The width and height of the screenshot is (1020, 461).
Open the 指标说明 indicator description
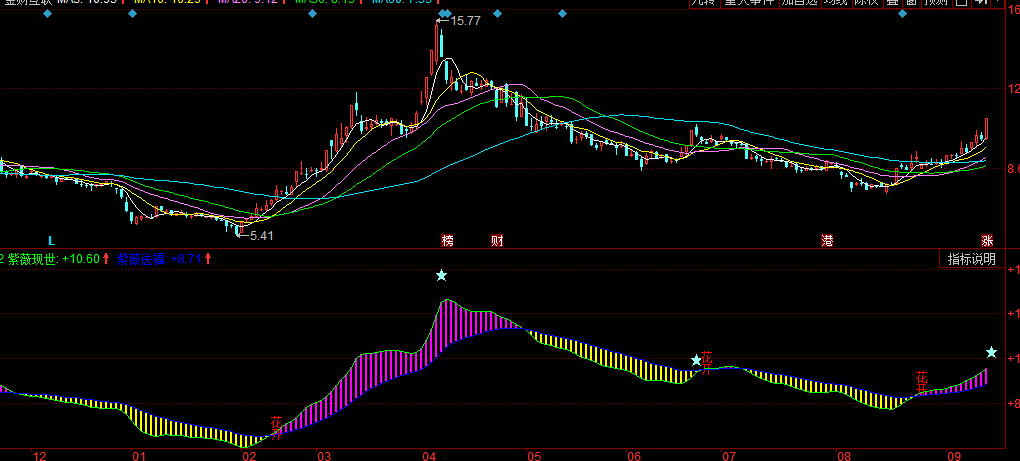(x=972, y=259)
